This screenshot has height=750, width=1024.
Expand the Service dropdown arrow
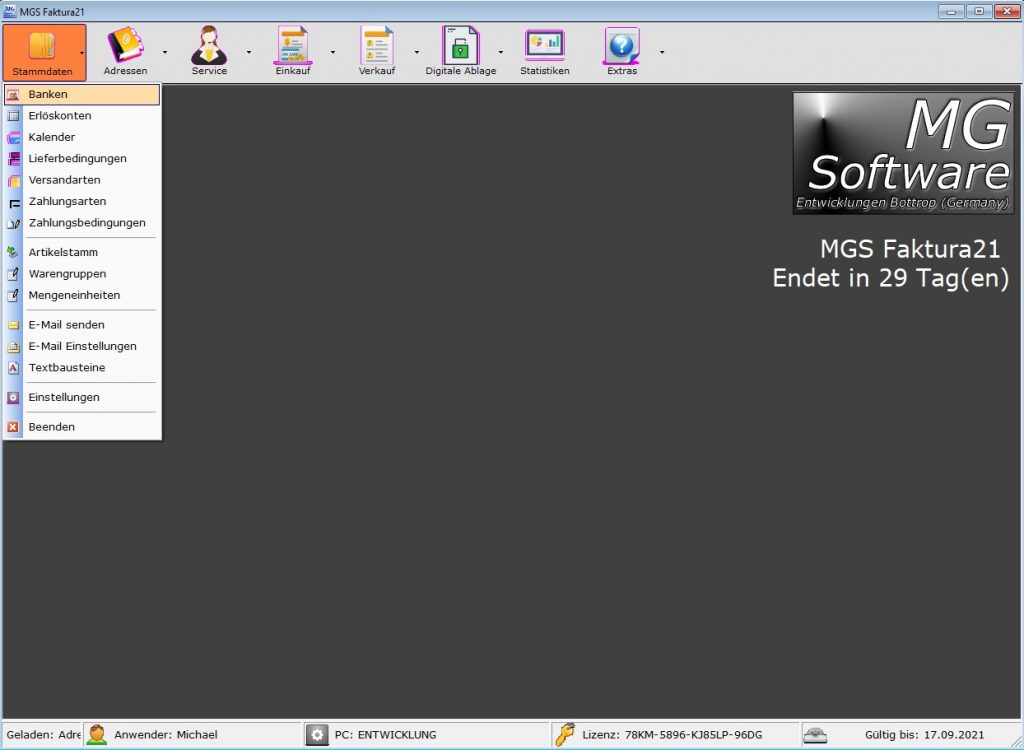[249, 52]
